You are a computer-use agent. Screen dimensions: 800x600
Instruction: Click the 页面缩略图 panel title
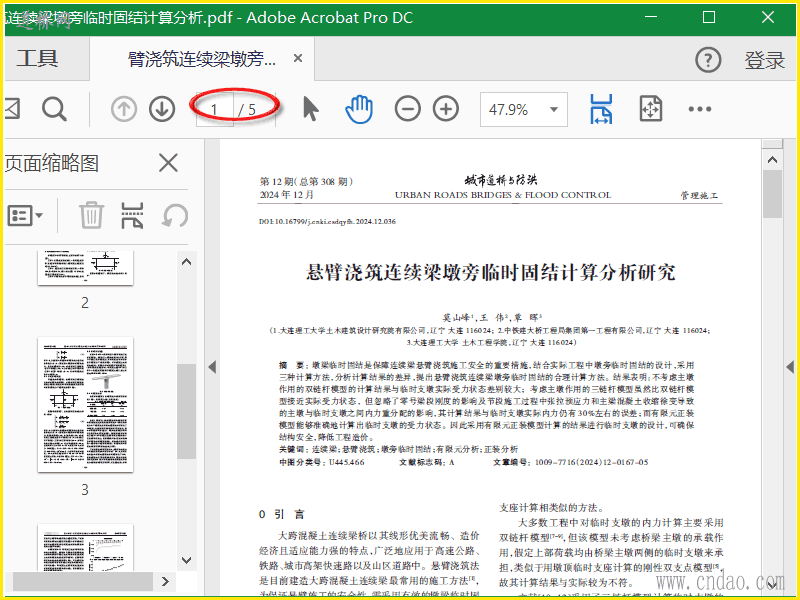(52, 163)
